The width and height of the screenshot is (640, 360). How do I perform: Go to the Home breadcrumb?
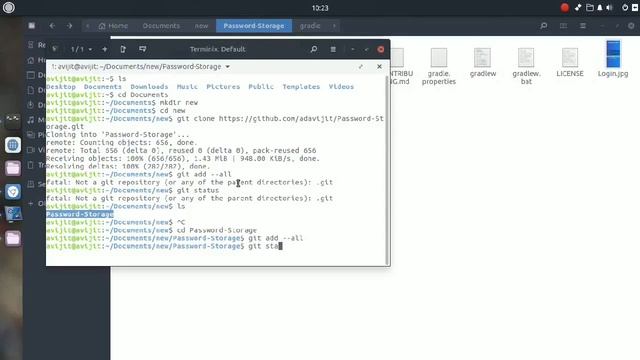point(113,26)
